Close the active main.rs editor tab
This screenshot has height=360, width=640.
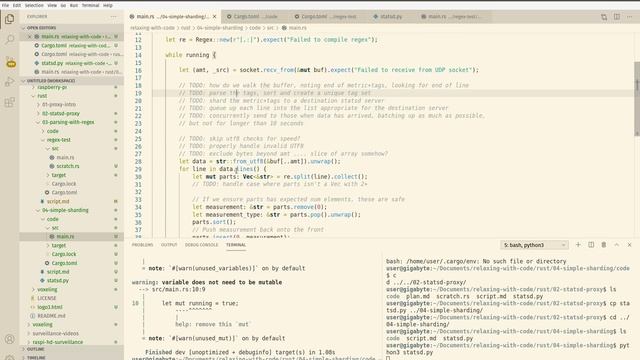(214, 16)
